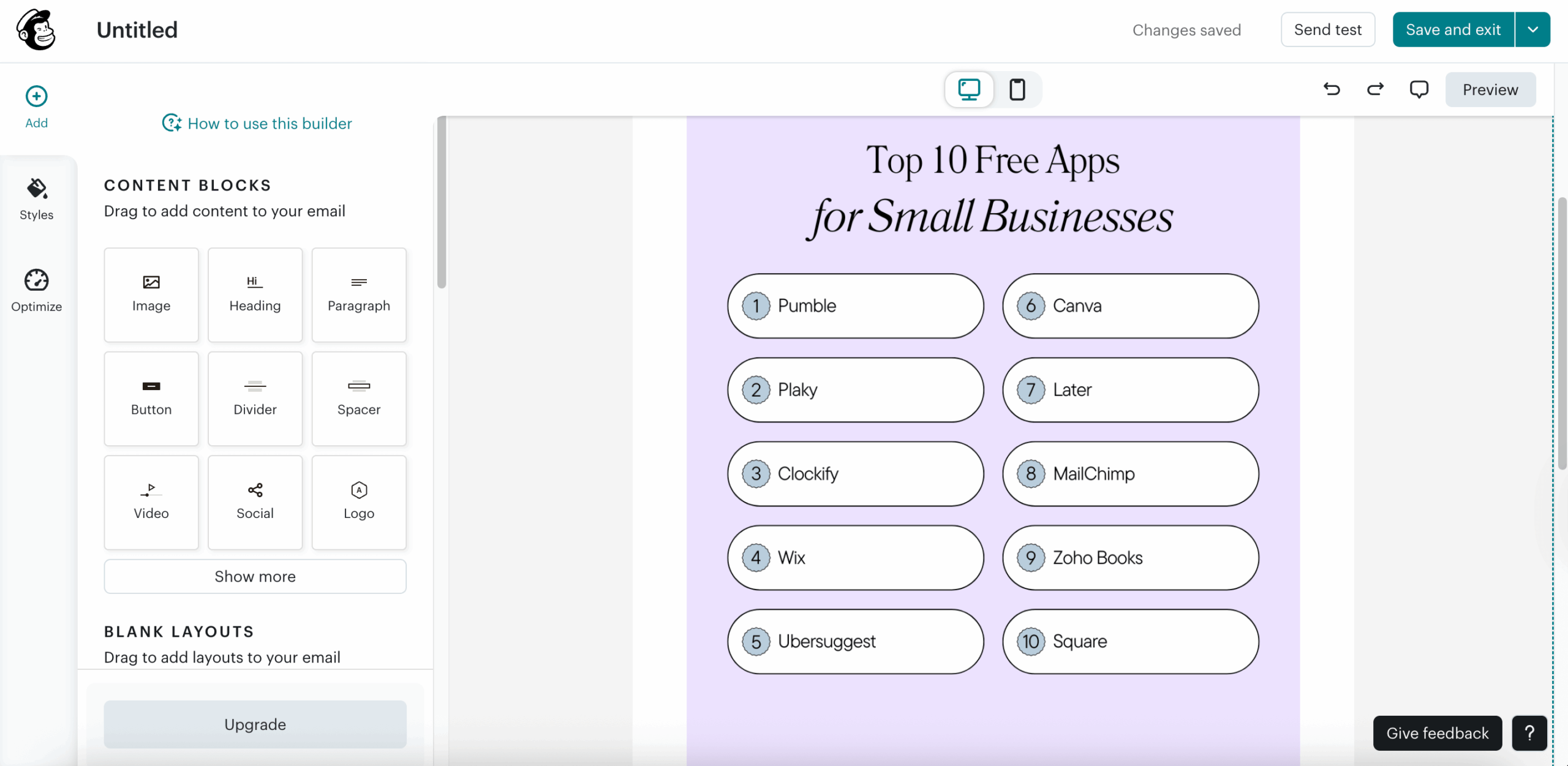This screenshot has height=766, width=1568.
Task: Select the Paragraph content block
Action: [x=359, y=295]
